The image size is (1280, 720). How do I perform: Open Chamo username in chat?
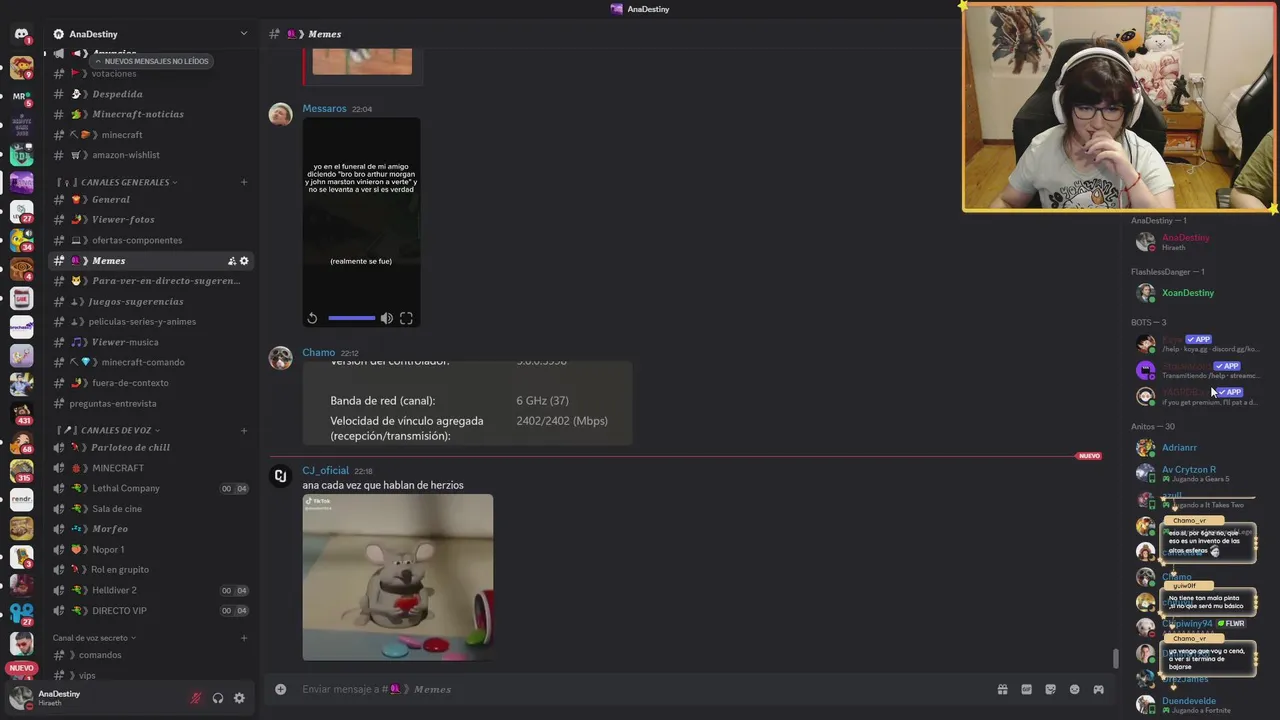coord(319,352)
